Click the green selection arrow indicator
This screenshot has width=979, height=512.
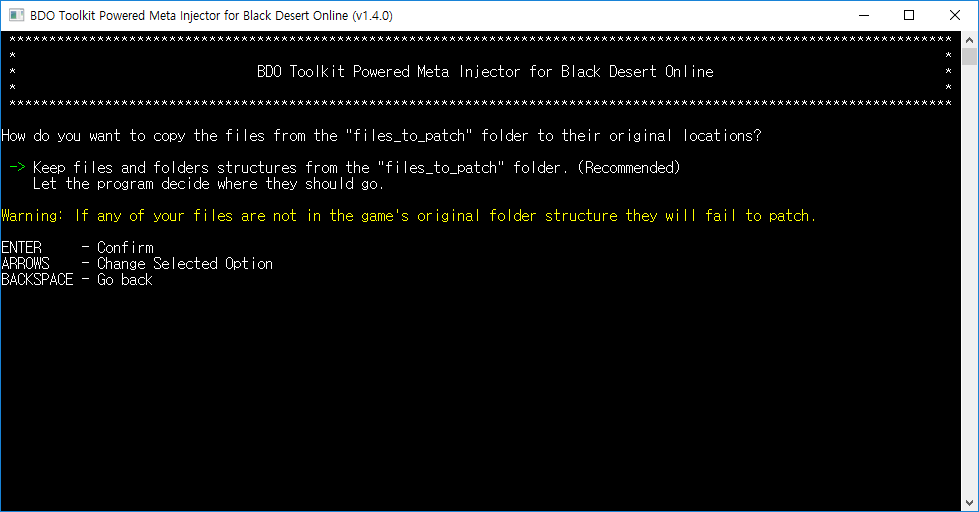(17, 168)
